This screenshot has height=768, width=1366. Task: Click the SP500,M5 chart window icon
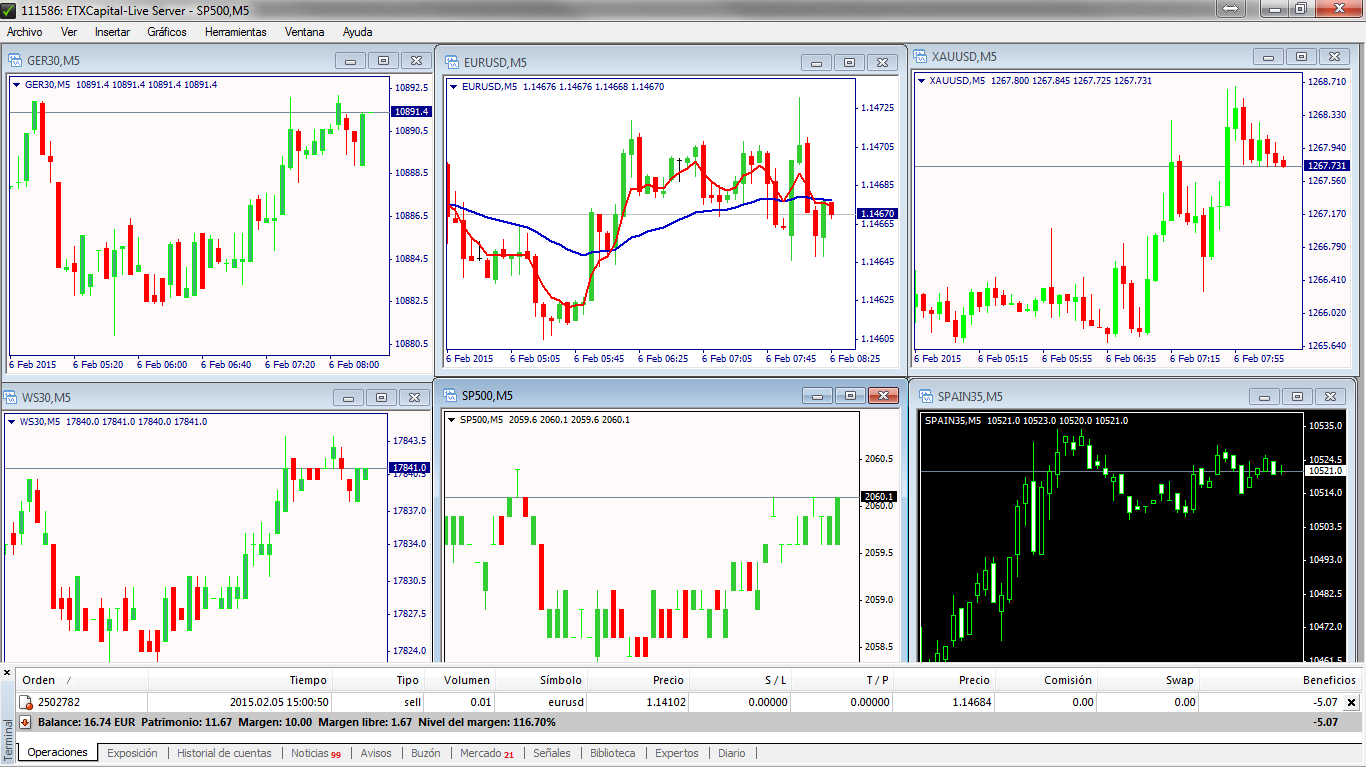pyautogui.click(x=449, y=395)
